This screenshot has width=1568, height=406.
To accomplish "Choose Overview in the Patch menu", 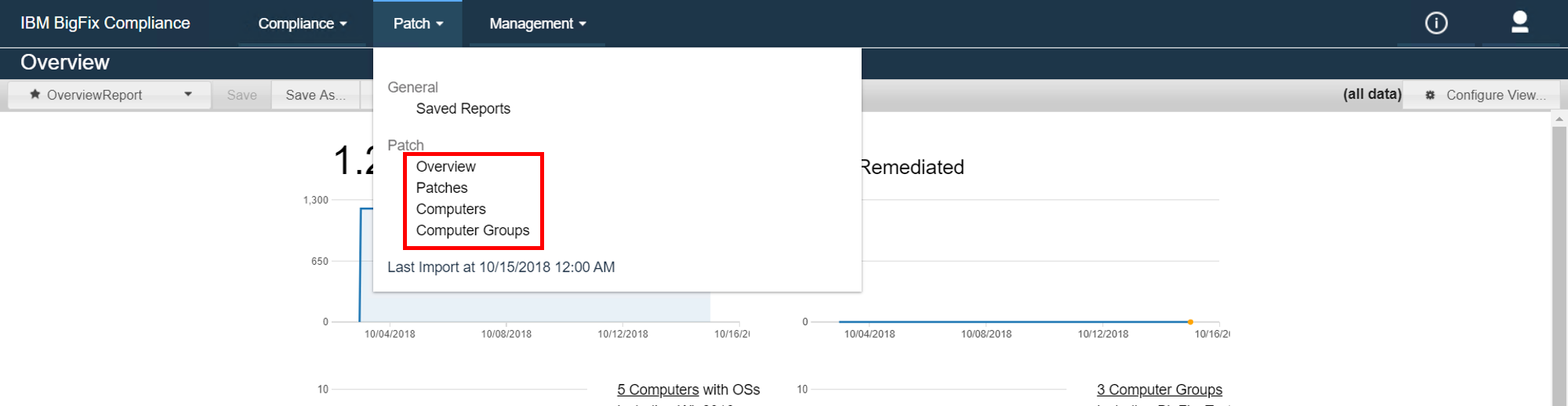I will [445, 167].
